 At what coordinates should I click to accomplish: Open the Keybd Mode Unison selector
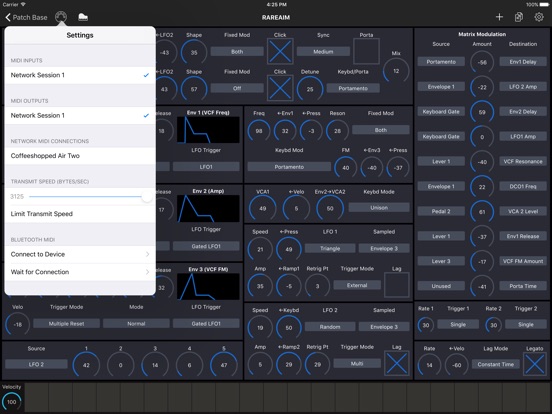coord(379,208)
